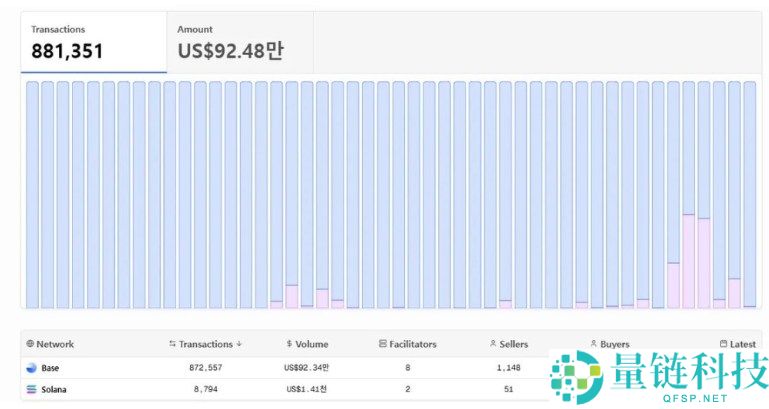
Task: Click the Network column header
Action: 55,344
